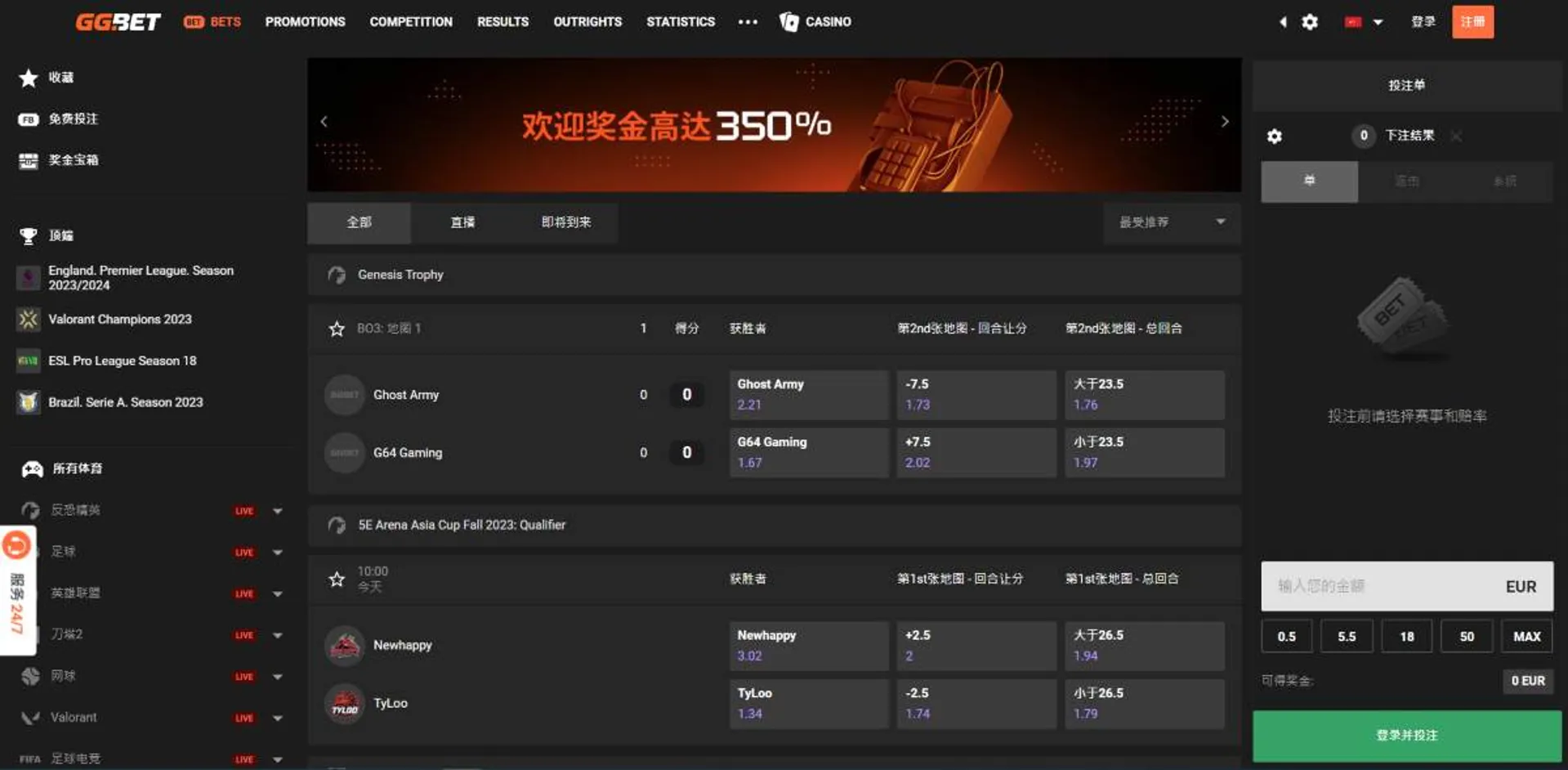The image size is (1568, 770).
Task: Bet on Ghost Army winner at 2.21
Action: pyautogui.click(x=809, y=395)
